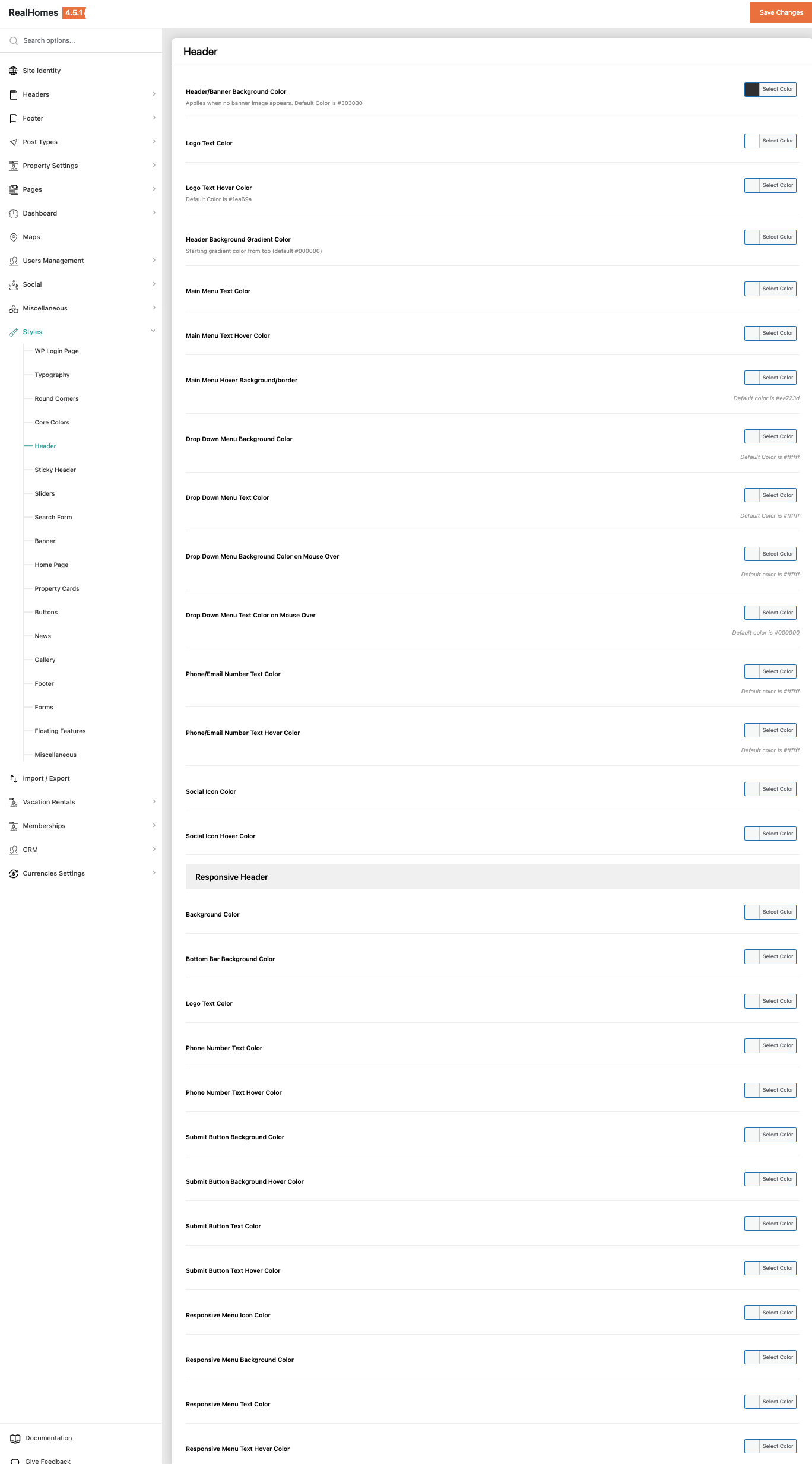Click the Currencies Settings icon
Screen dimensions: 812x1464
[13, 873]
